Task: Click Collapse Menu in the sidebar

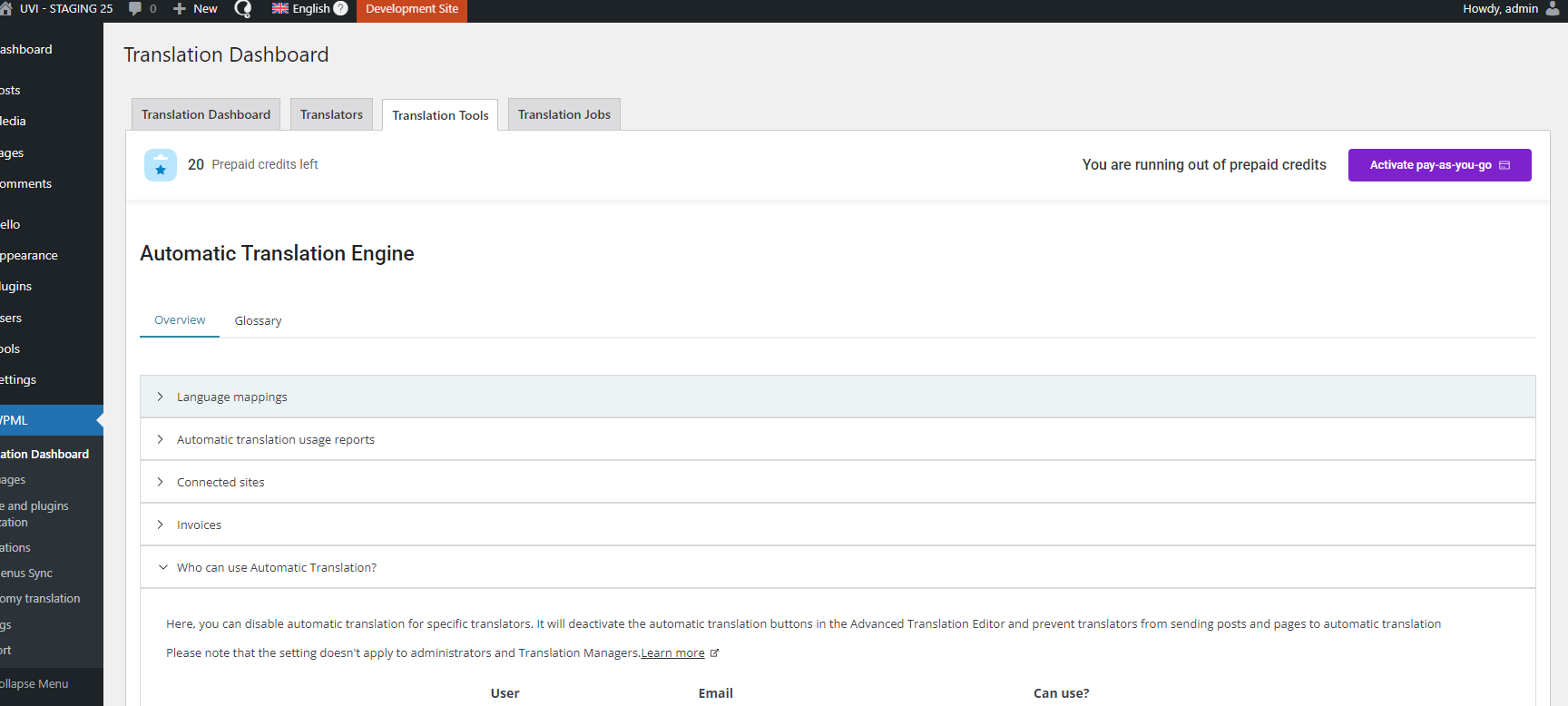Action: tap(52, 684)
